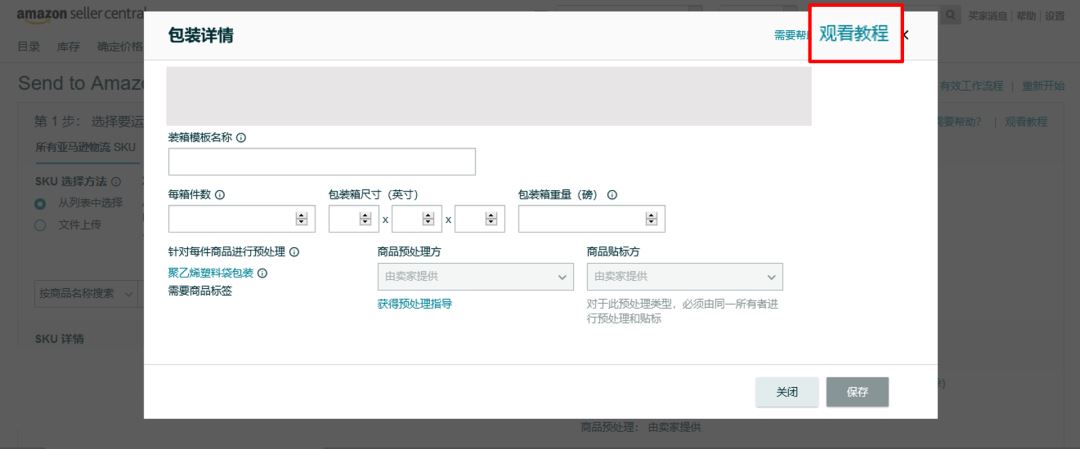Screen dimensions: 1080x449
Task: Open the 按商品名称搜索 dropdown in background
Action: [x=86, y=293]
